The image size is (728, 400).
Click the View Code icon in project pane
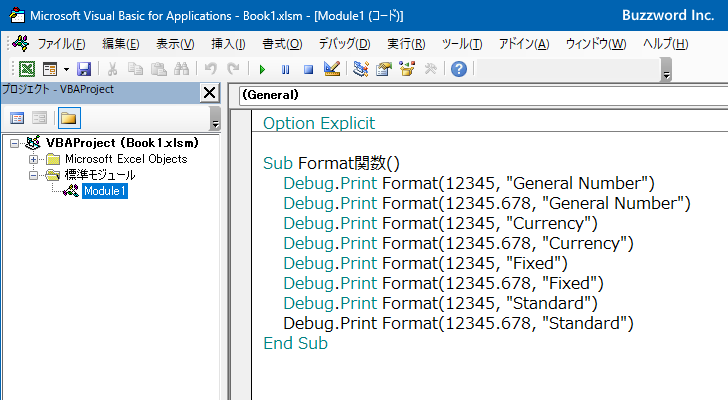click(17, 118)
